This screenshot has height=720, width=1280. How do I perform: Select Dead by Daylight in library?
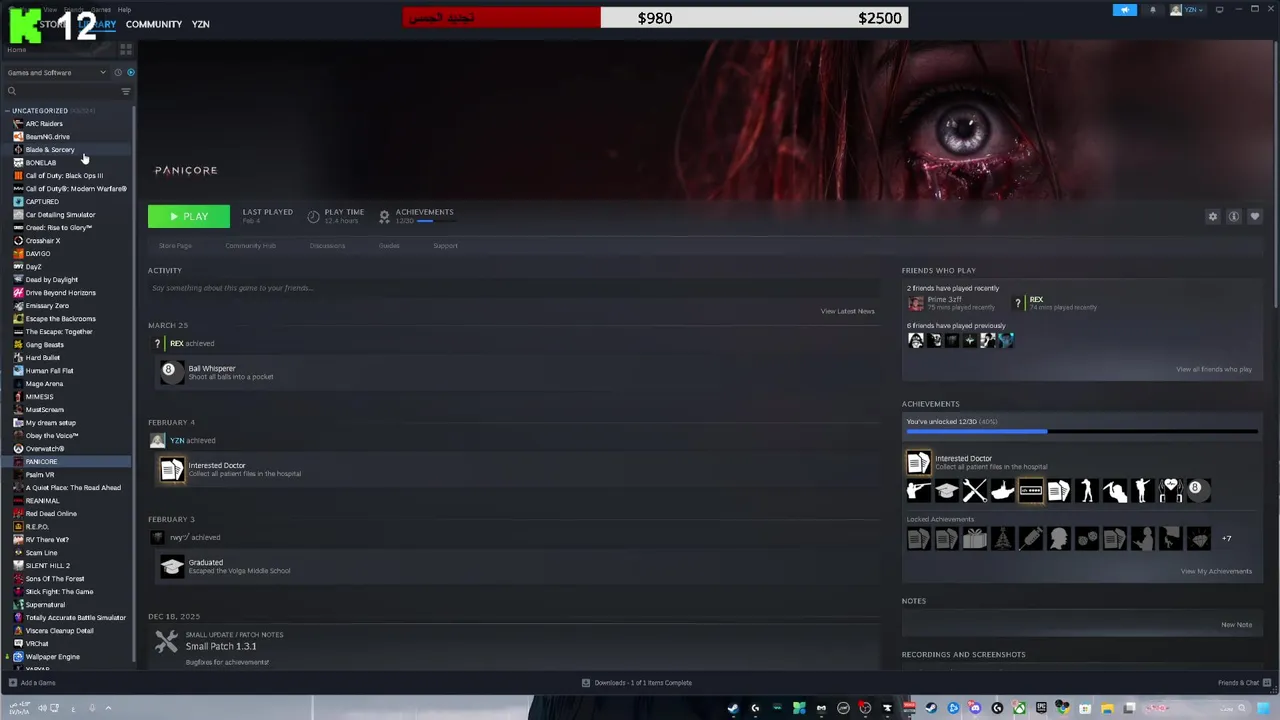51,280
